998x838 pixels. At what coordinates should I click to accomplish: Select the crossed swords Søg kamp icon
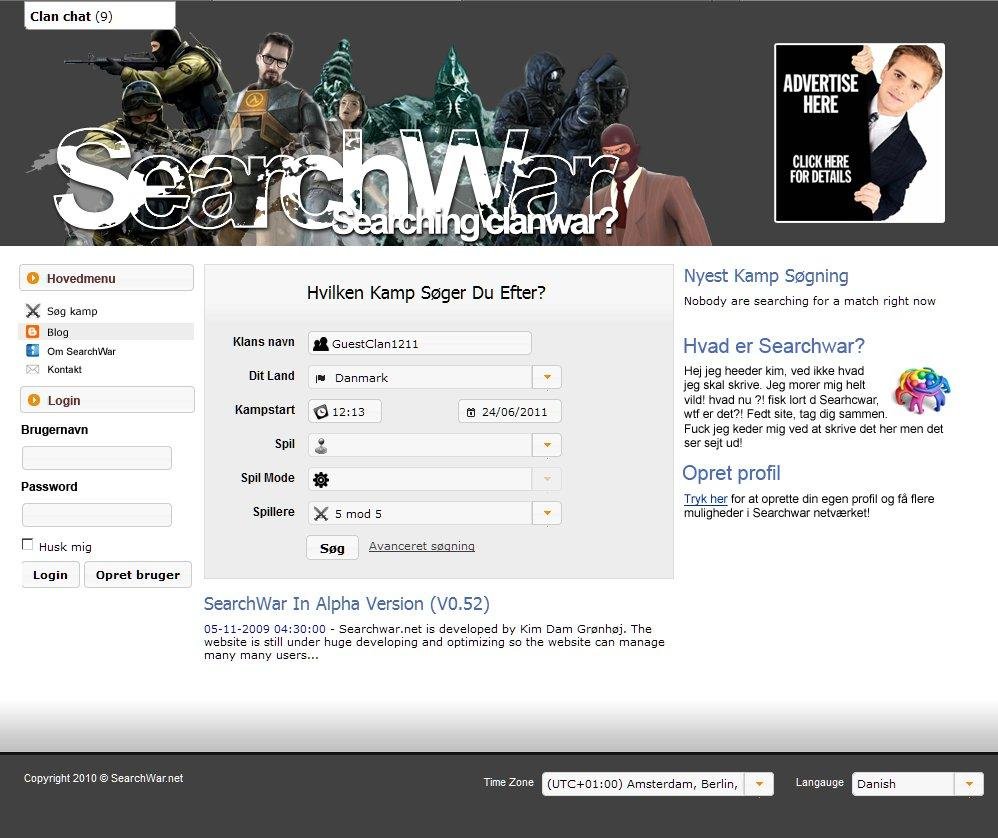[31, 311]
